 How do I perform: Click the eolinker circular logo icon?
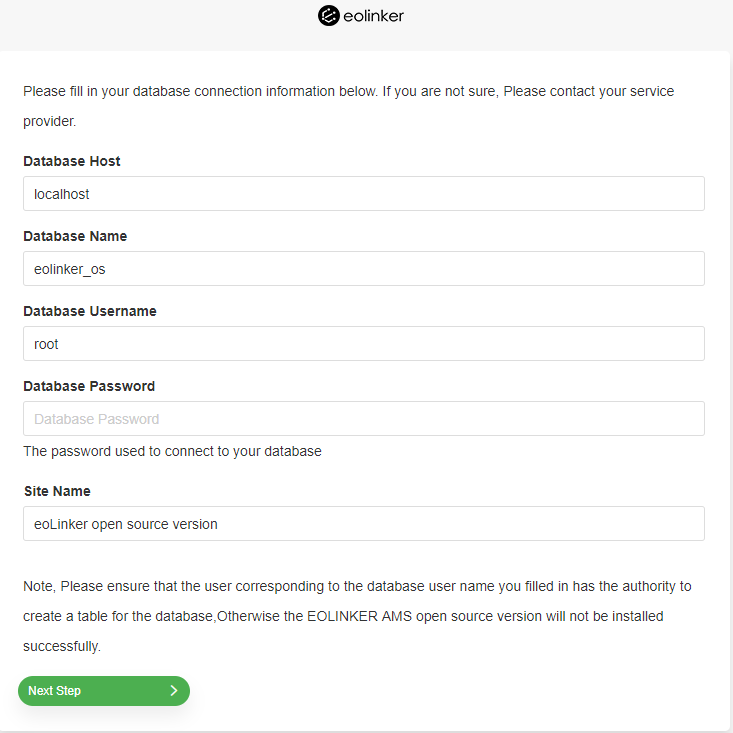[x=328, y=16]
